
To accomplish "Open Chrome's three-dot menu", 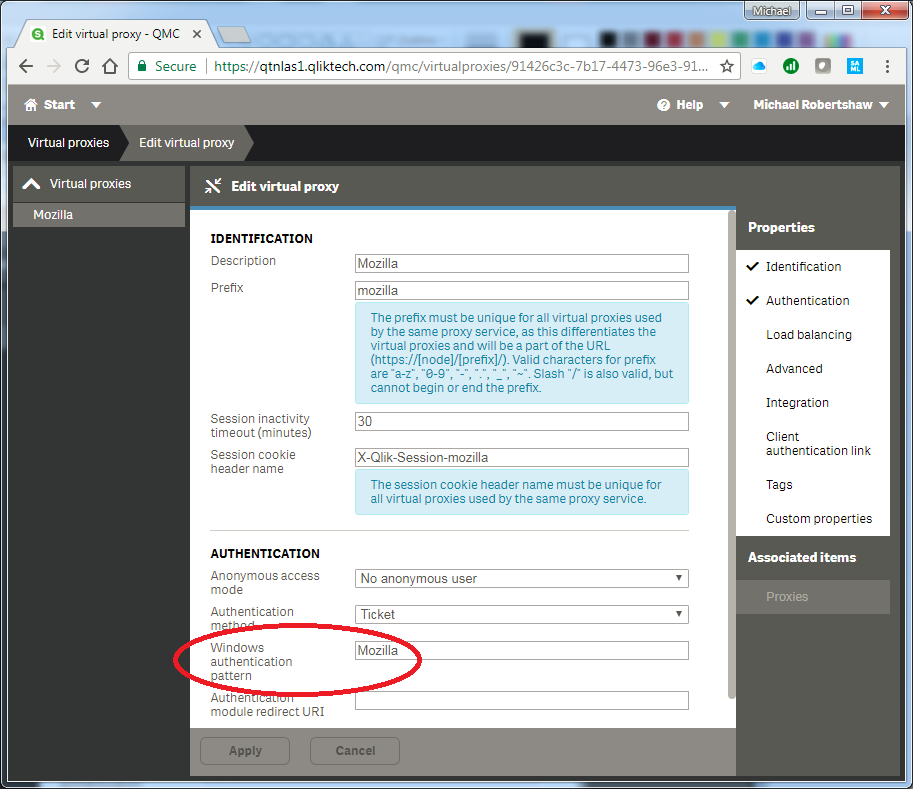I will (887, 66).
